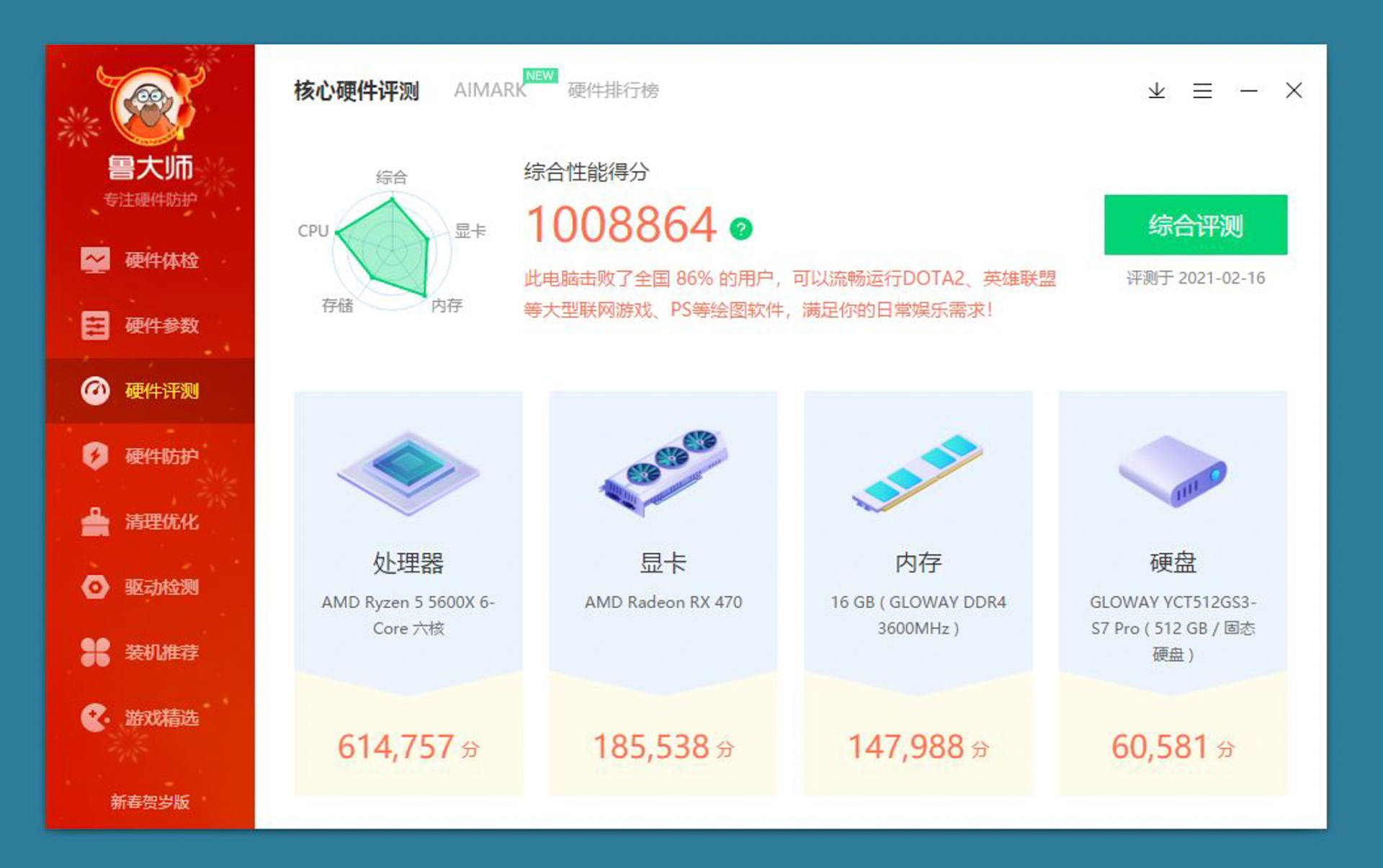The width and height of the screenshot is (1383, 868).
Task: Click the green NEW badge
Action: 540,76
